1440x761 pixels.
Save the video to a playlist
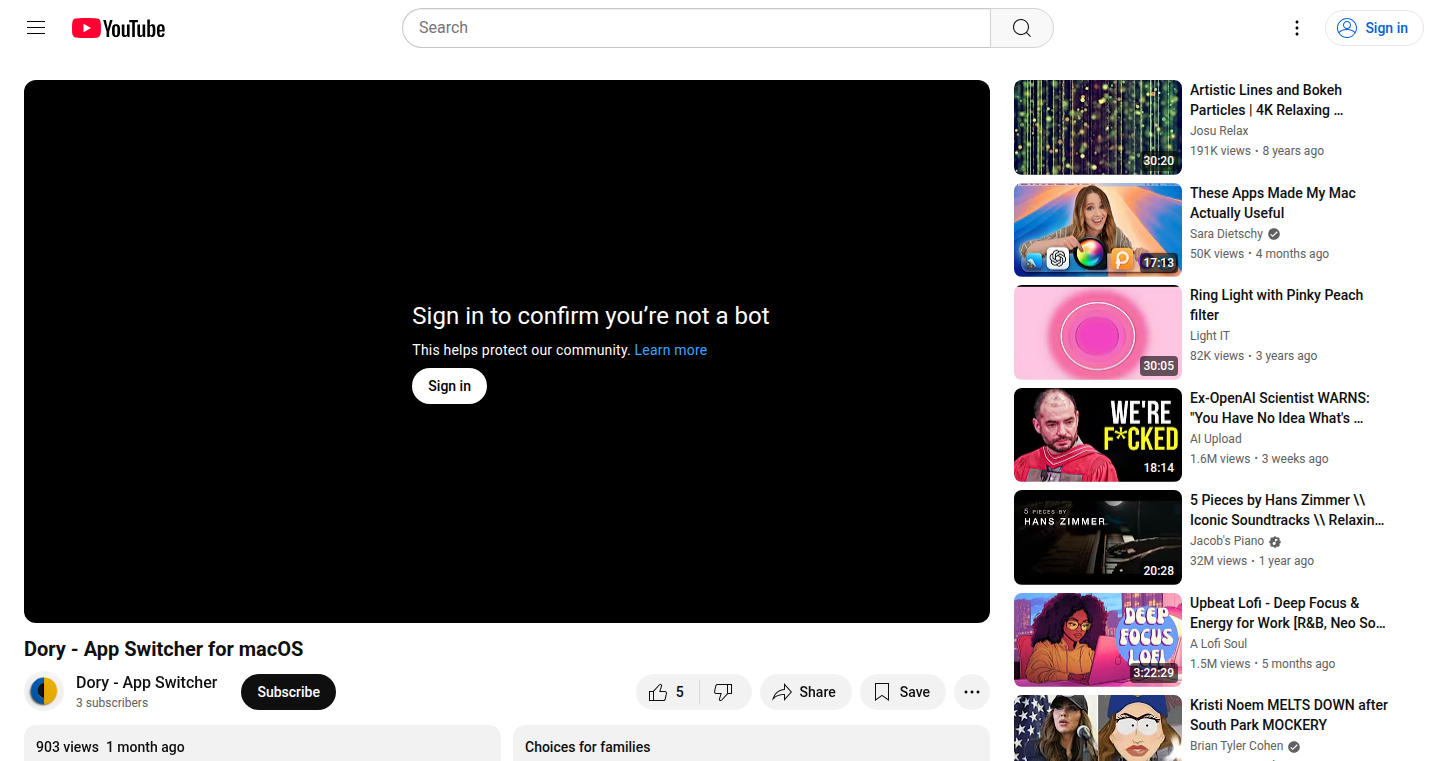tap(902, 692)
